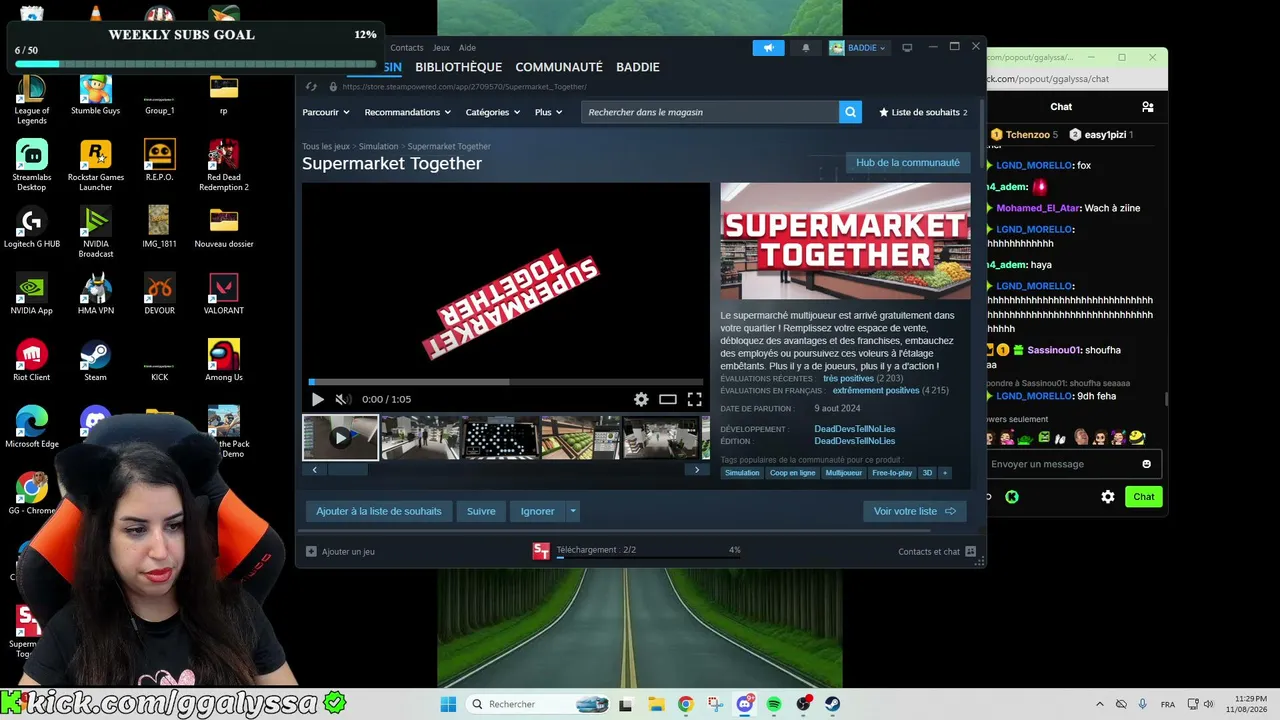
Task: Open the DeadDevsTellNoLies developer link
Action: [855, 429]
